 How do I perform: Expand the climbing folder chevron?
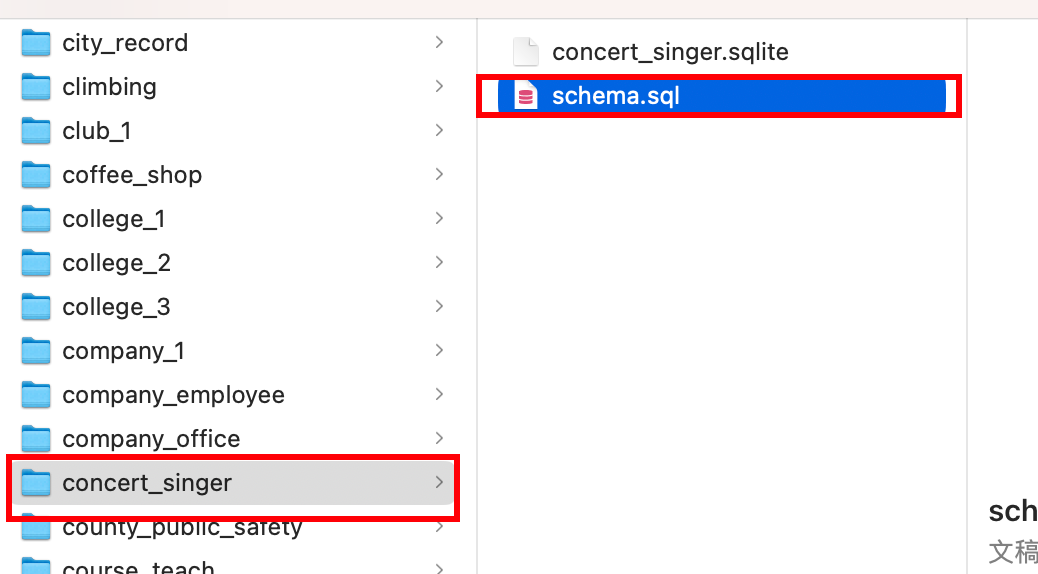[439, 87]
